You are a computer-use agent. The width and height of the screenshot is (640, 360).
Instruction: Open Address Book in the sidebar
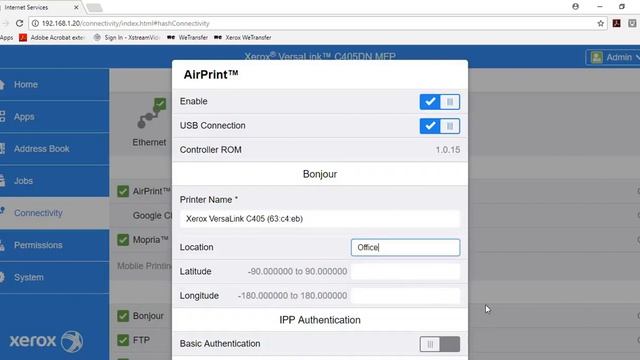coord(54,149)
